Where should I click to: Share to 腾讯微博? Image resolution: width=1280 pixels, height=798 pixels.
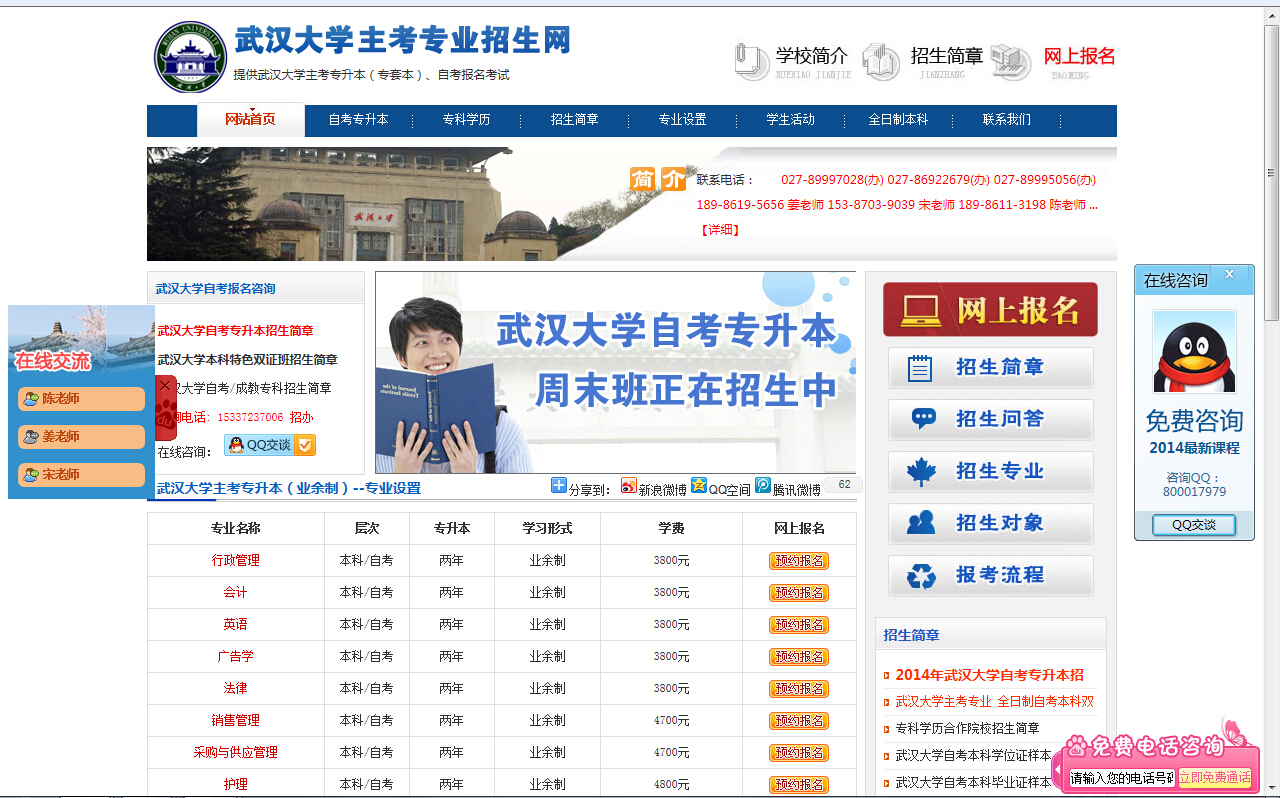click(x=788, y=488)
